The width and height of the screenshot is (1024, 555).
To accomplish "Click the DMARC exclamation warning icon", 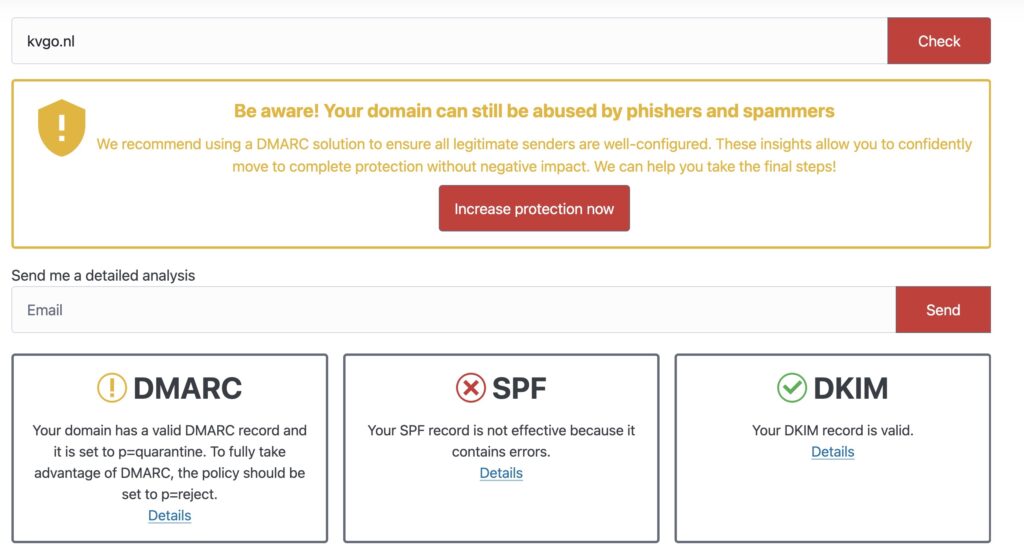I will [112, 388].
